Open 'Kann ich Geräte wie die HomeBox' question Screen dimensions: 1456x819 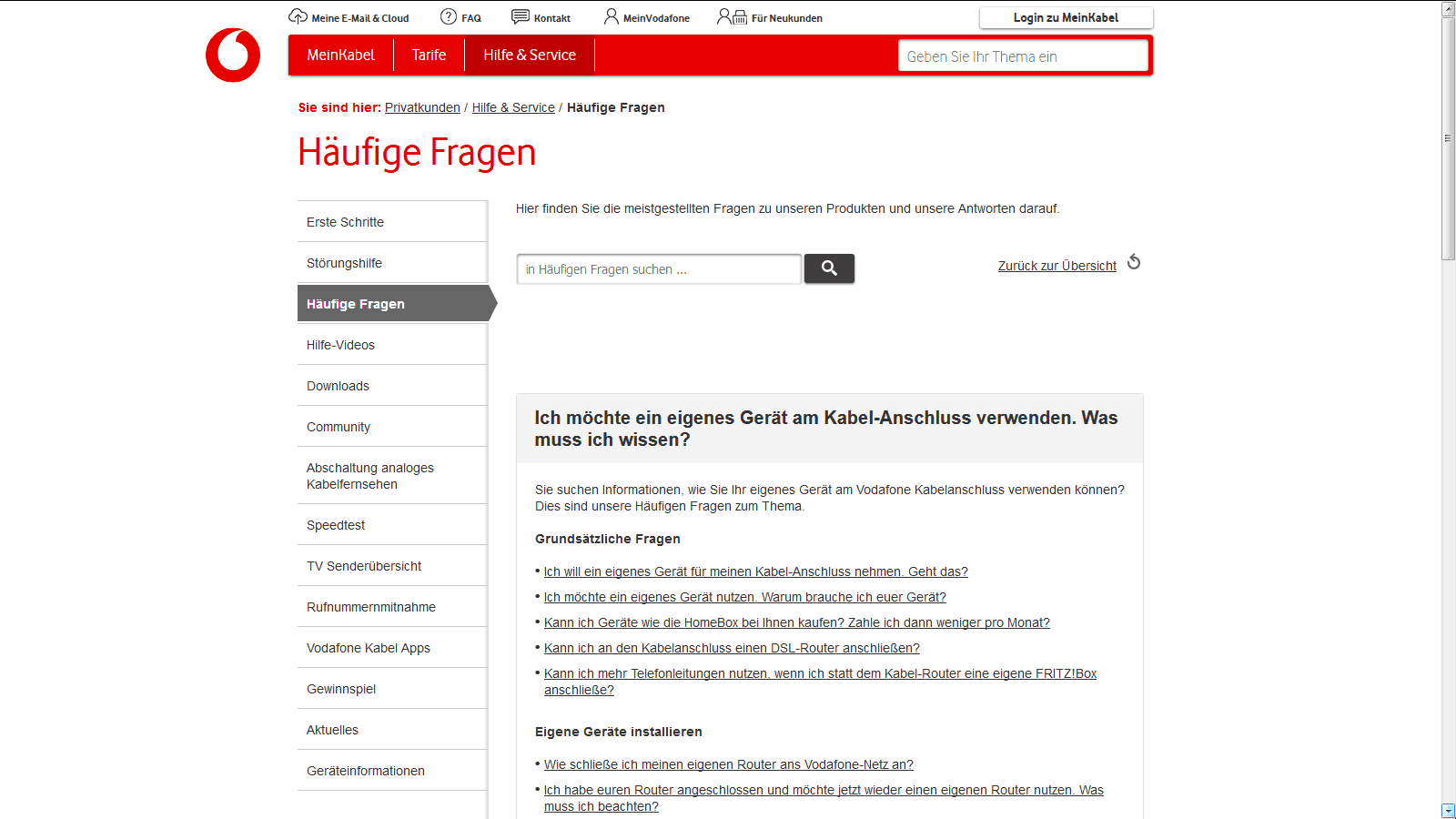[x=796, y=622]
